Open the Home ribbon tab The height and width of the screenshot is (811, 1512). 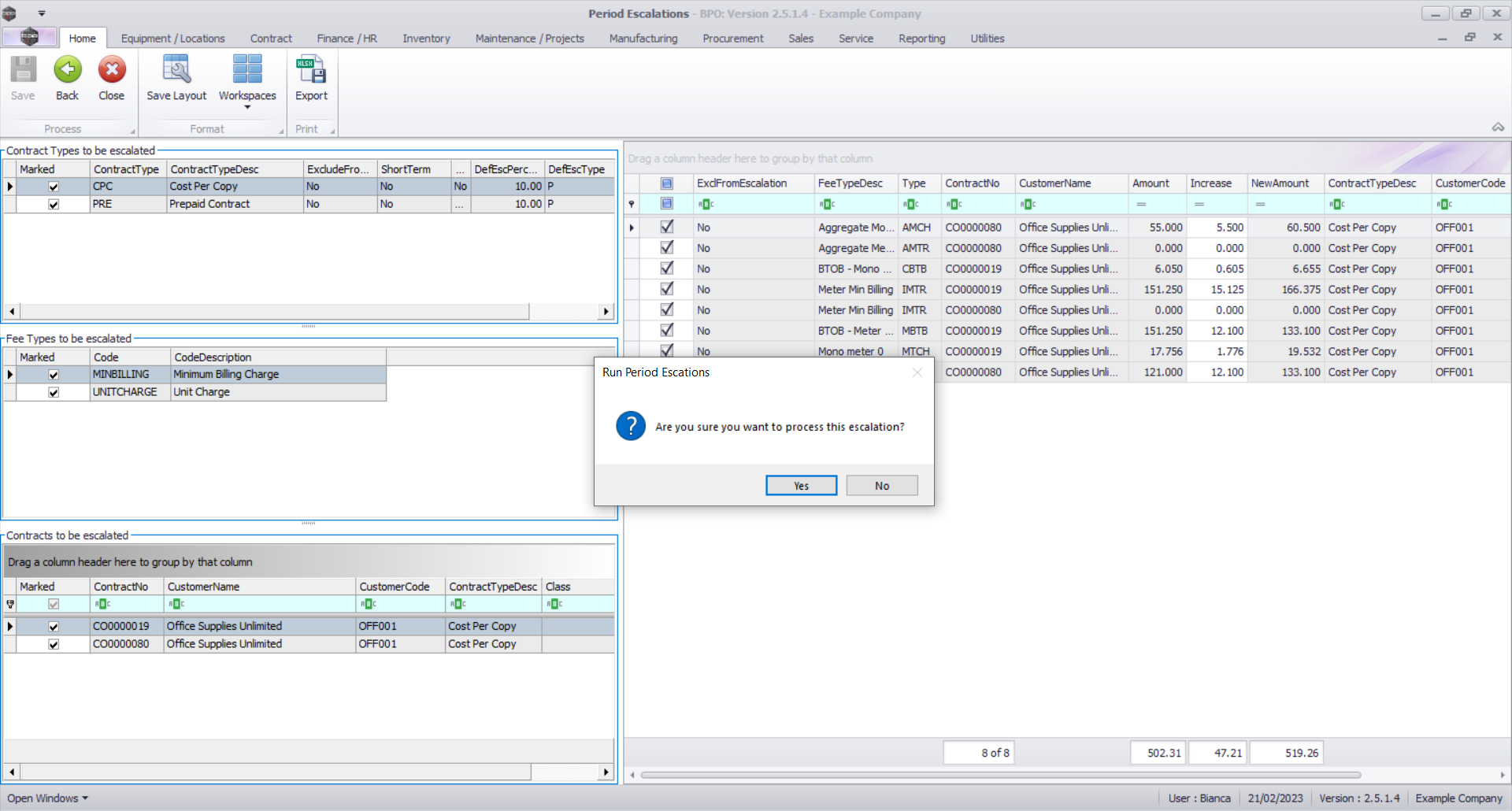(82, 39)
